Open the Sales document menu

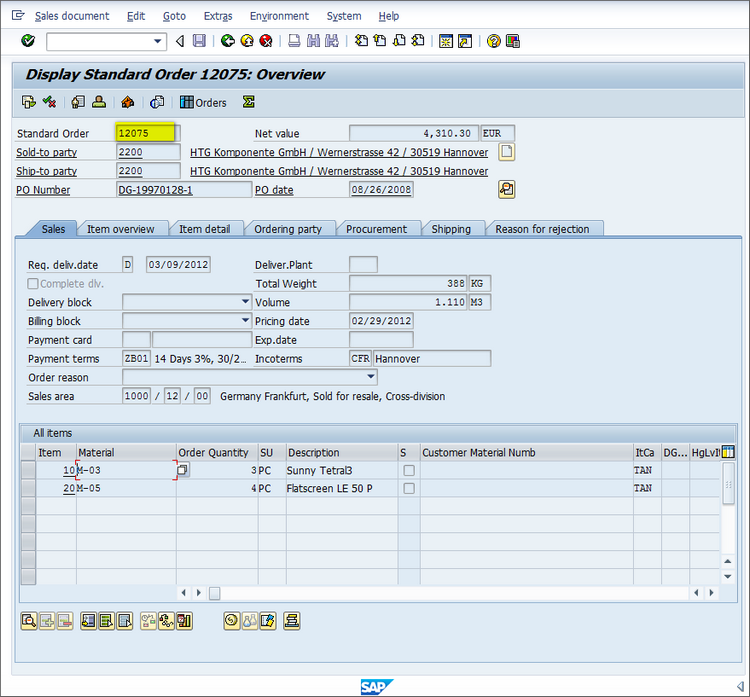(x=72, y=16)
